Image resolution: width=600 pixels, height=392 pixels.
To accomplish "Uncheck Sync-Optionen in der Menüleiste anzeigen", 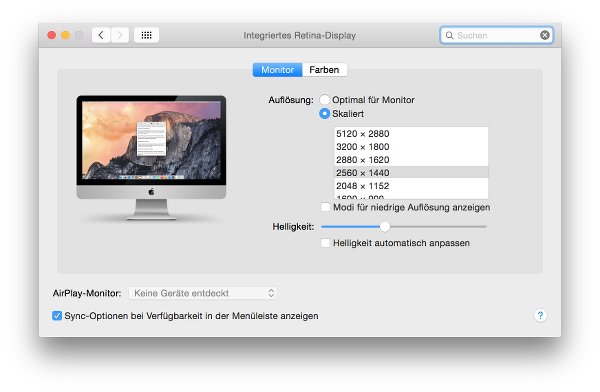I will (x=57, y=316).
